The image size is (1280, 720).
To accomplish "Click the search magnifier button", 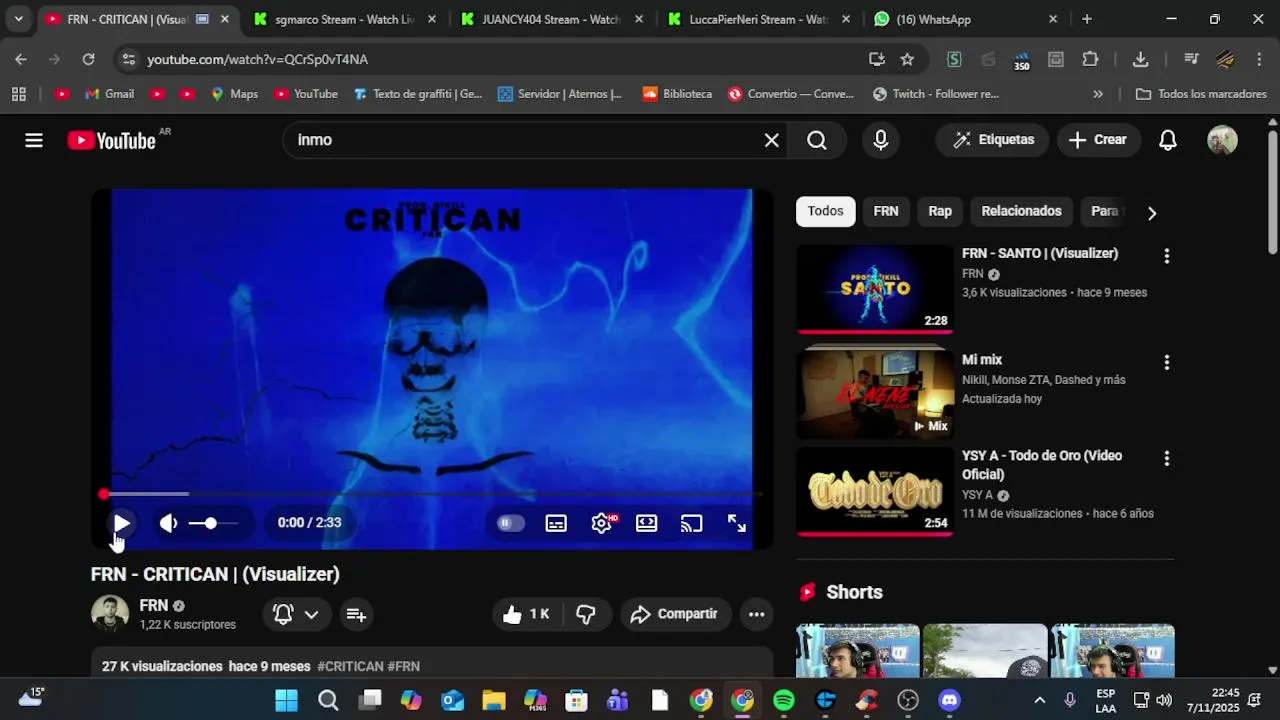I will [817, 140].
